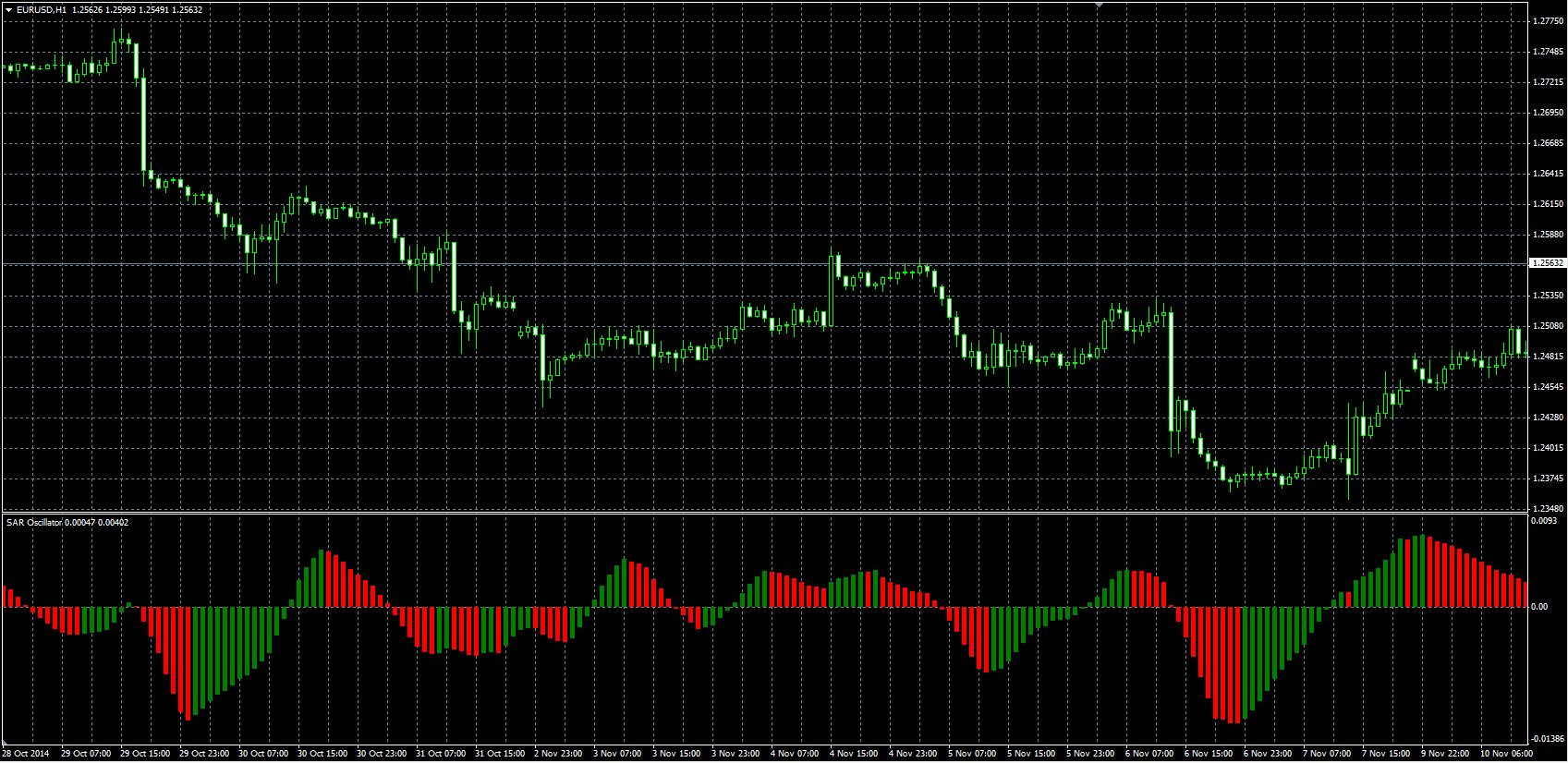Click the 4 Nov 15:00 time label

pyautogui.click(x=854, y=754)
